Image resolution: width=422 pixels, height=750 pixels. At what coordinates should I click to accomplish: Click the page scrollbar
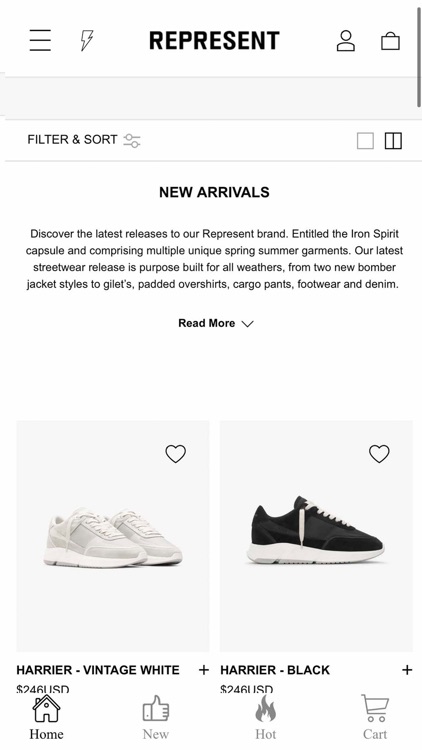pos(419,57)
